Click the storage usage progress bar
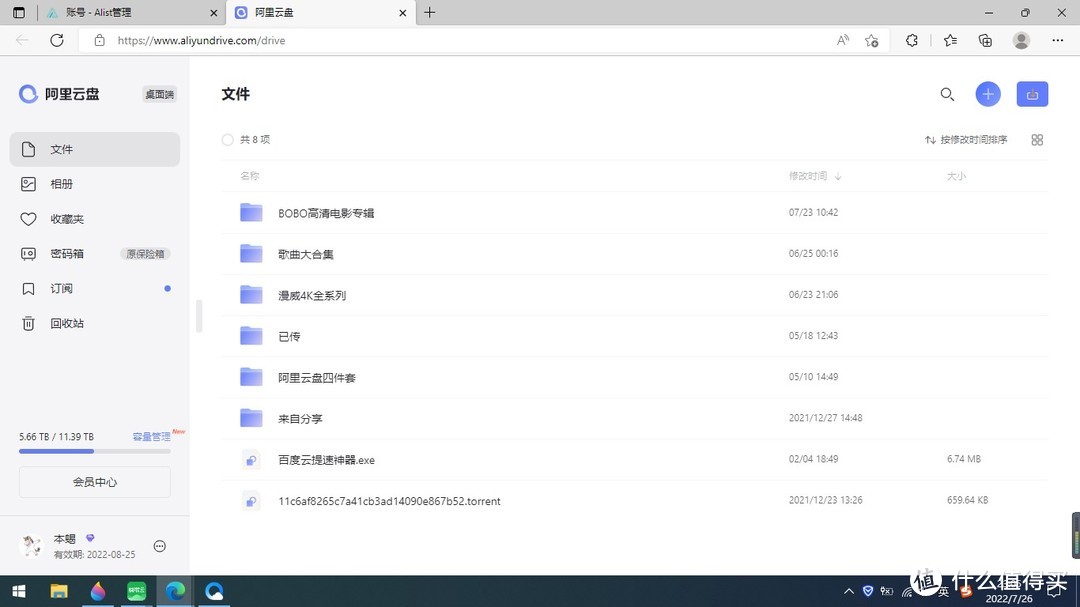 tap(95, 450)
